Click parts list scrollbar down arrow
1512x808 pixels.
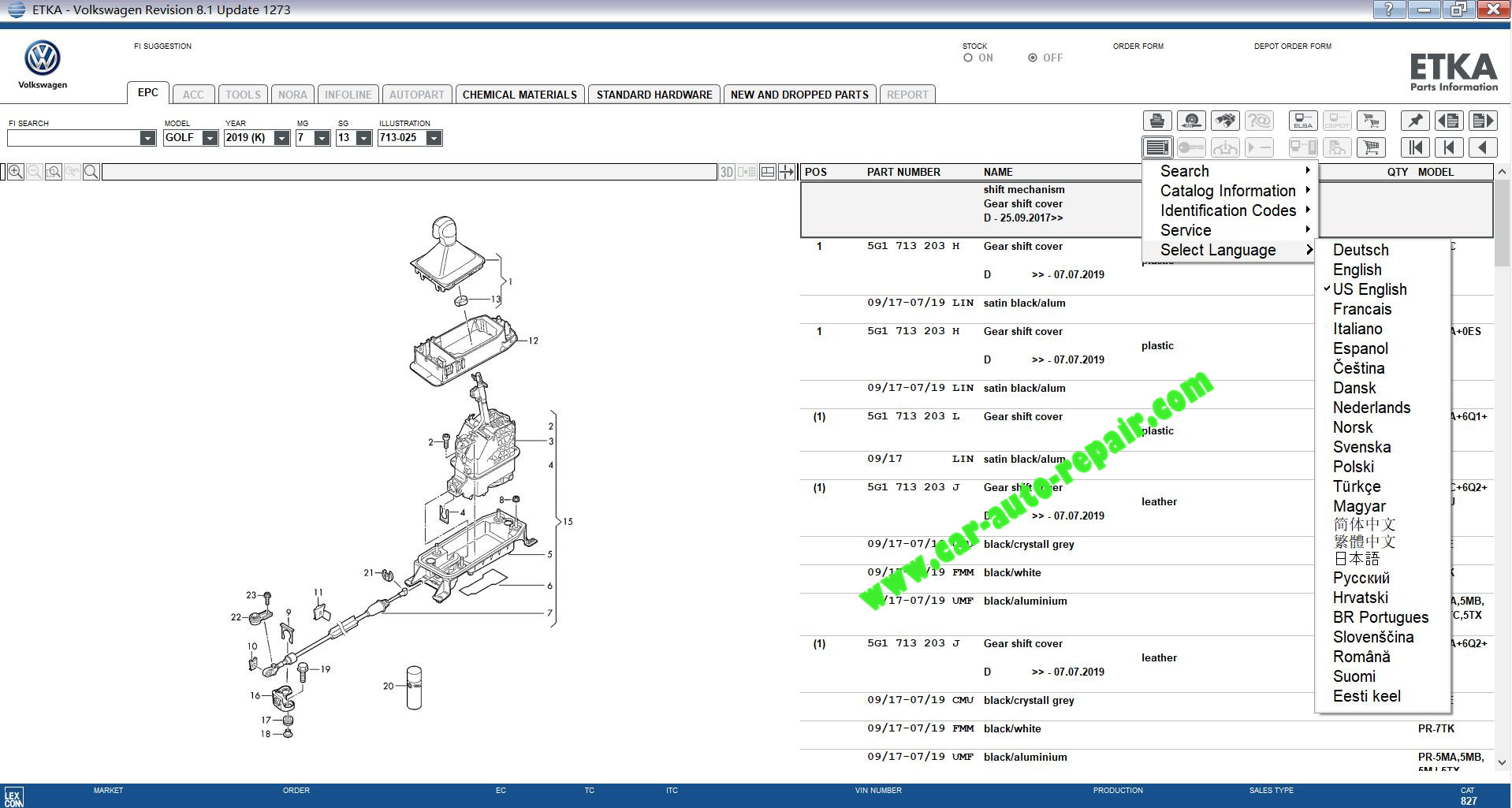(x=1502, y=762)
